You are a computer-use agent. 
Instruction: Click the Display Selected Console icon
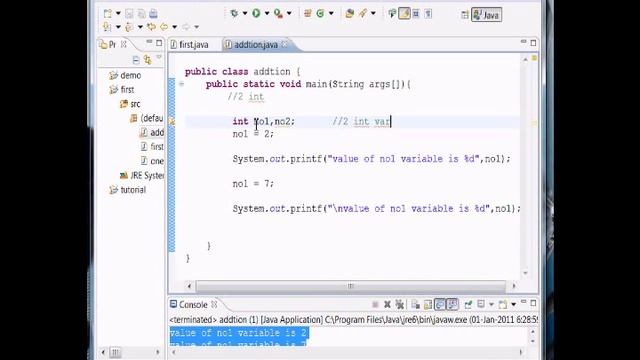[x=481, y=304]
